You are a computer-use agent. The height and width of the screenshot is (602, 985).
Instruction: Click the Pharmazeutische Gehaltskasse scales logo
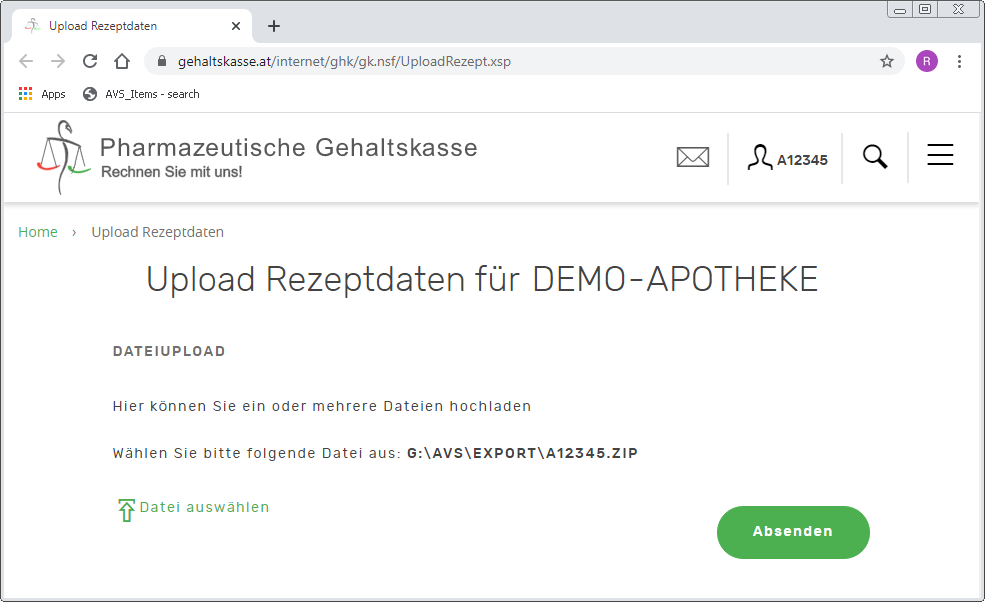(62, 158)
